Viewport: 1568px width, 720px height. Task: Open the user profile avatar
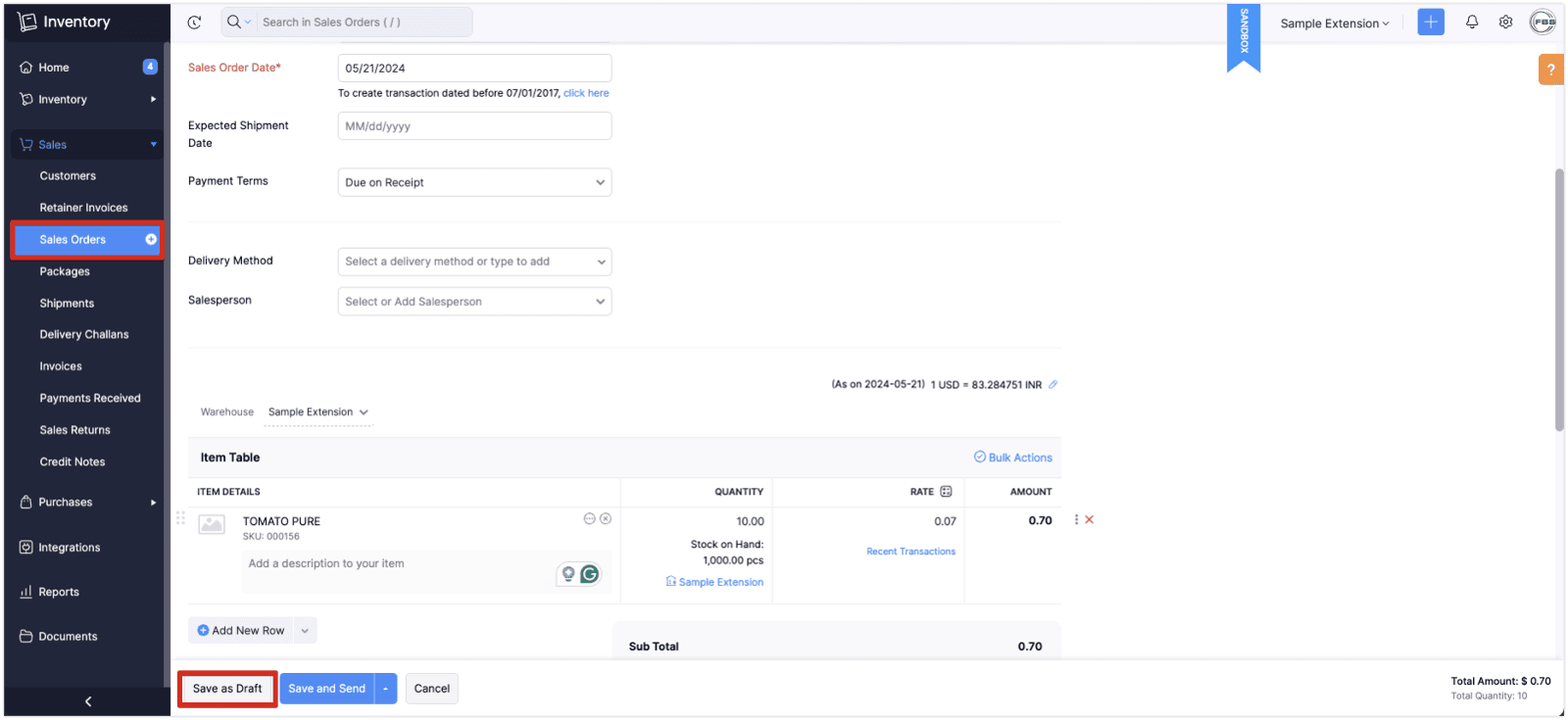pos(1543,22)
